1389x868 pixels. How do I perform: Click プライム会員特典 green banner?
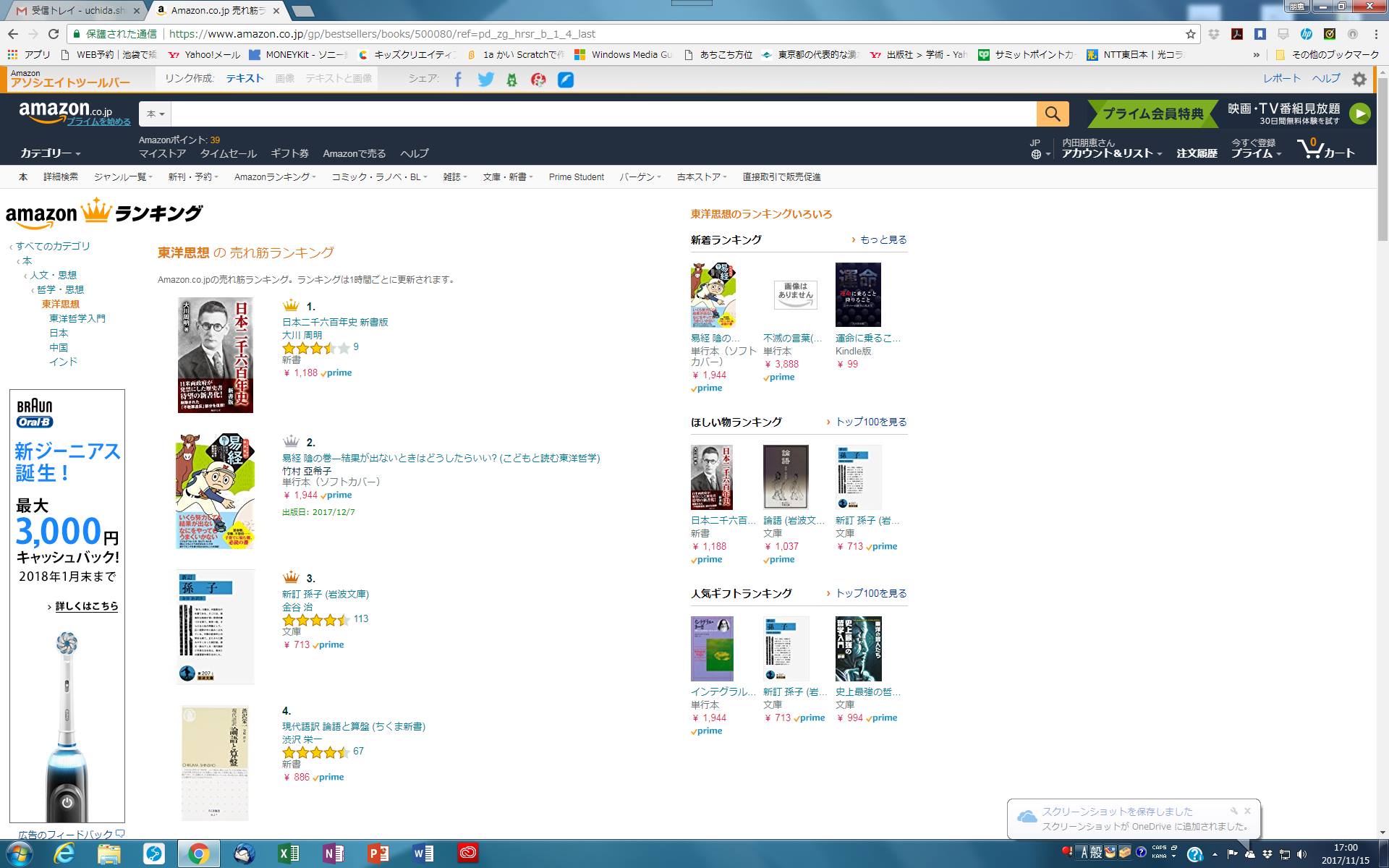click(1153, 114)
